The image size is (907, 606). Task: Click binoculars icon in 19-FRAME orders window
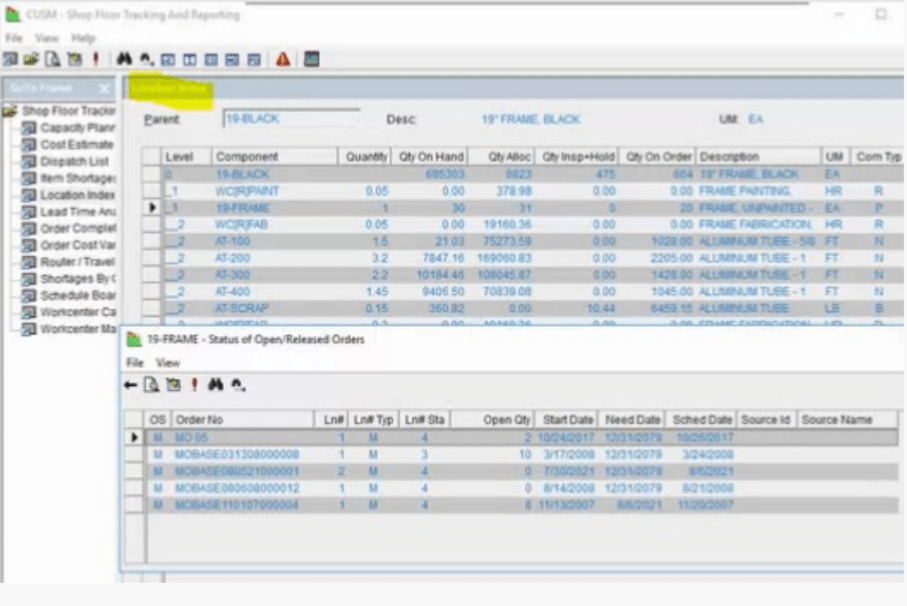(216, 385)
